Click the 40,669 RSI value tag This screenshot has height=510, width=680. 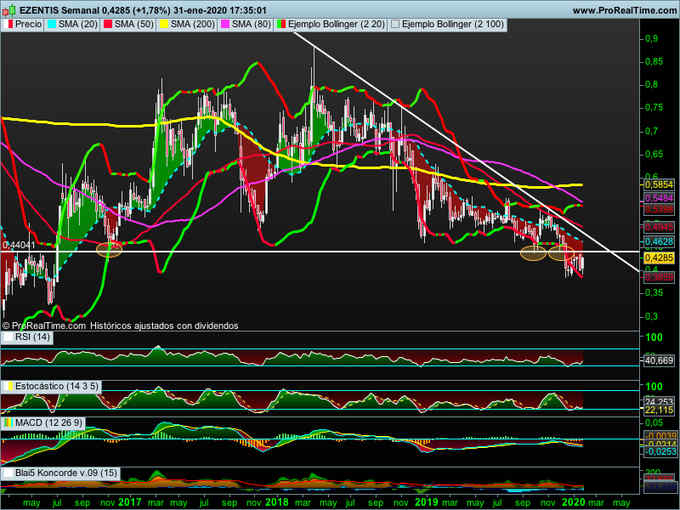pos(659,360)
